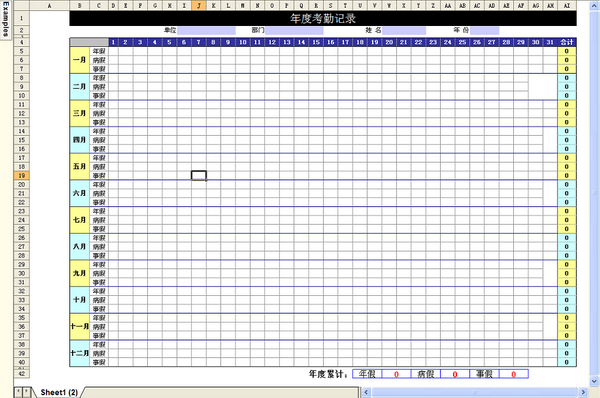
Task: Select the 年度考勤记录 title cell
Action: (x=323, y=18)
